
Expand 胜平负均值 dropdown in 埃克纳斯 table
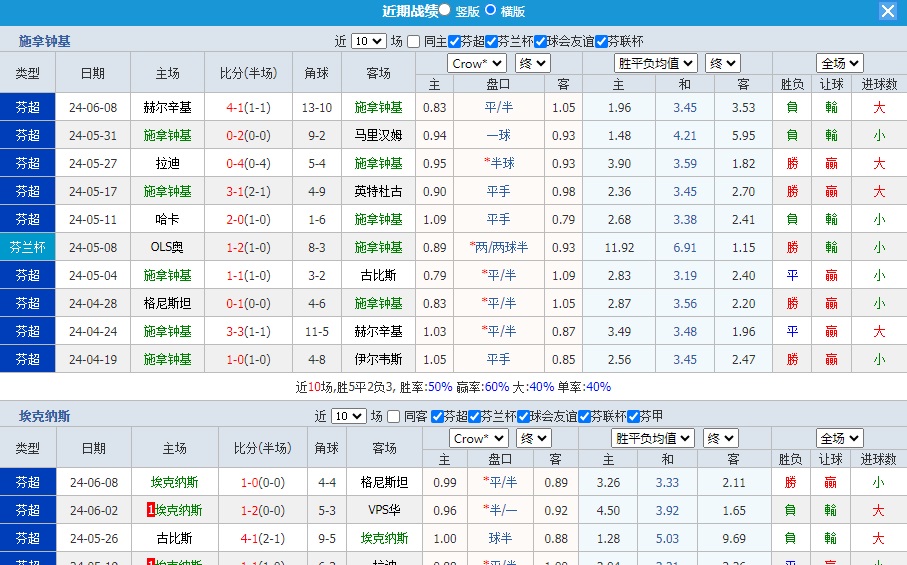(653, 438)
